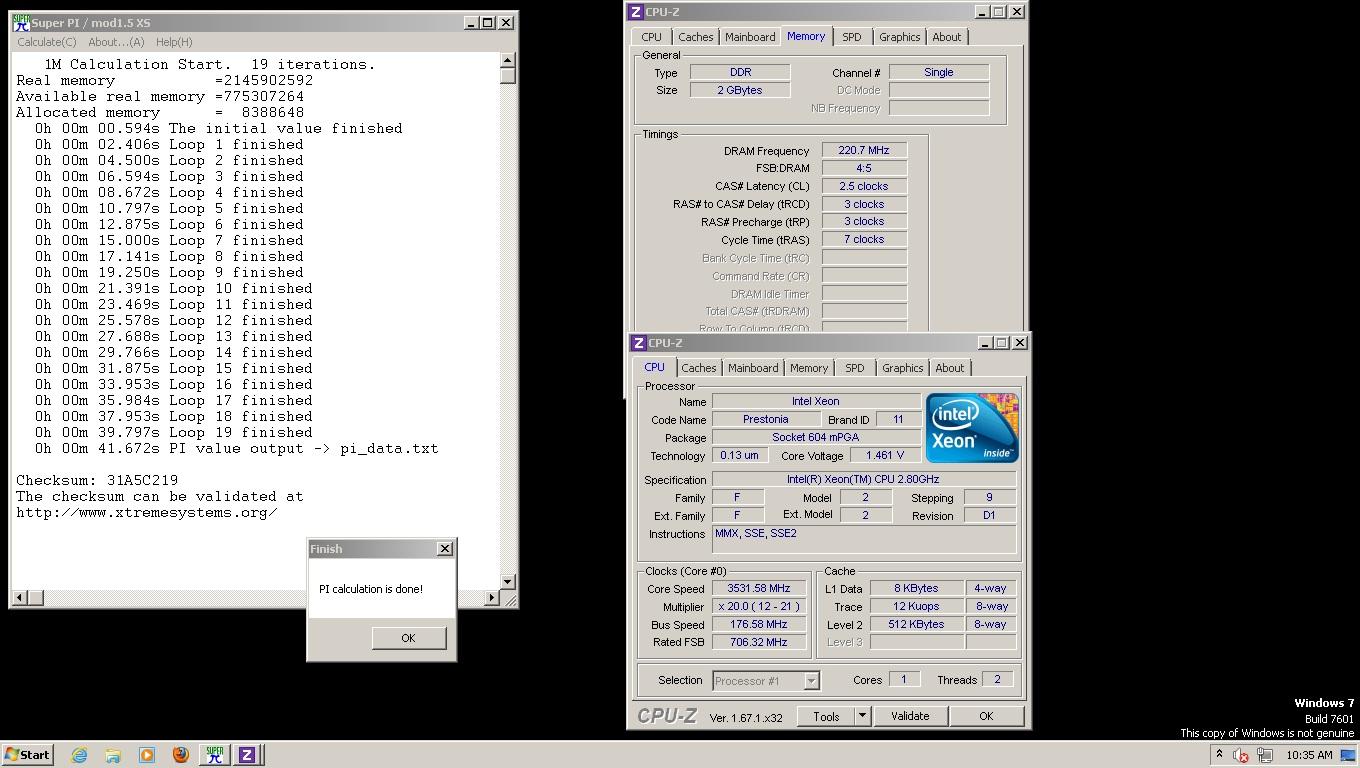The image size is (1360, 768).
Task: Click Code Name field Prestonia
Action: point(766,419)
